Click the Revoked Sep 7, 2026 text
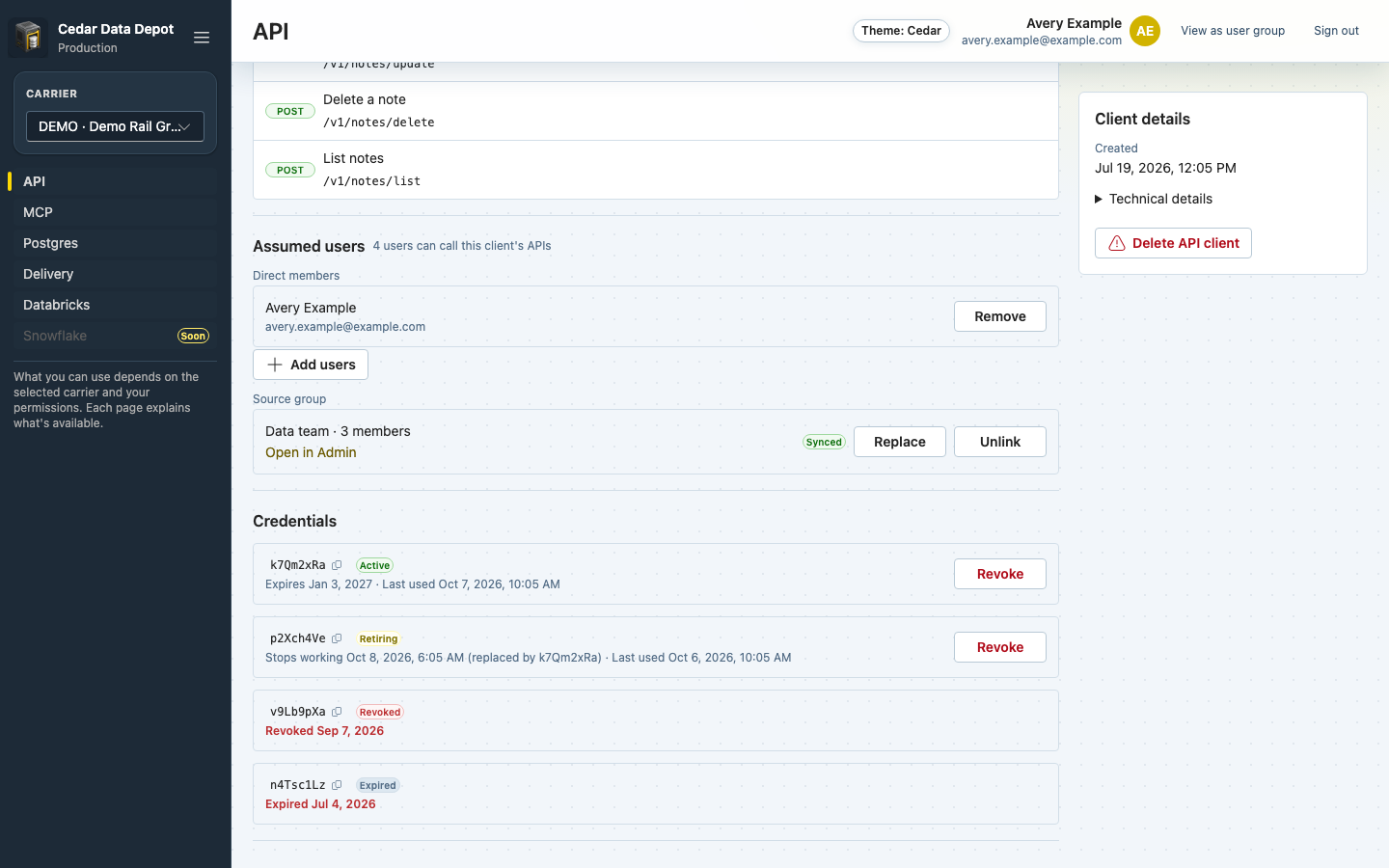This screenshot has height=868, width=1389. tap(324, 731)
